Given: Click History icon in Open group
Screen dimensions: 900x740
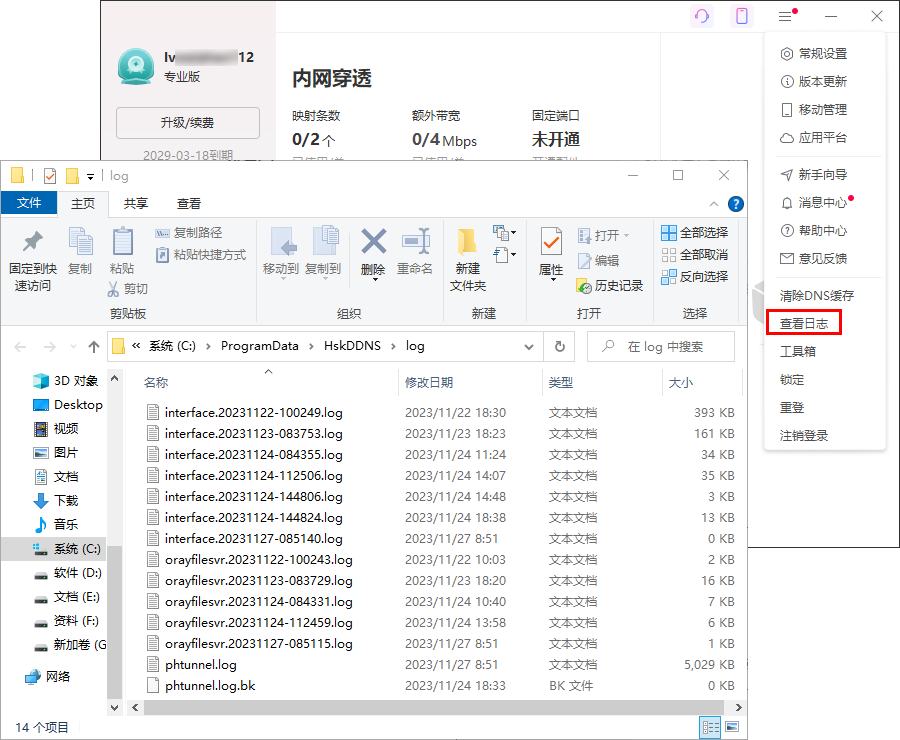Looking at the screenshot, I should (x=610, y=285).
